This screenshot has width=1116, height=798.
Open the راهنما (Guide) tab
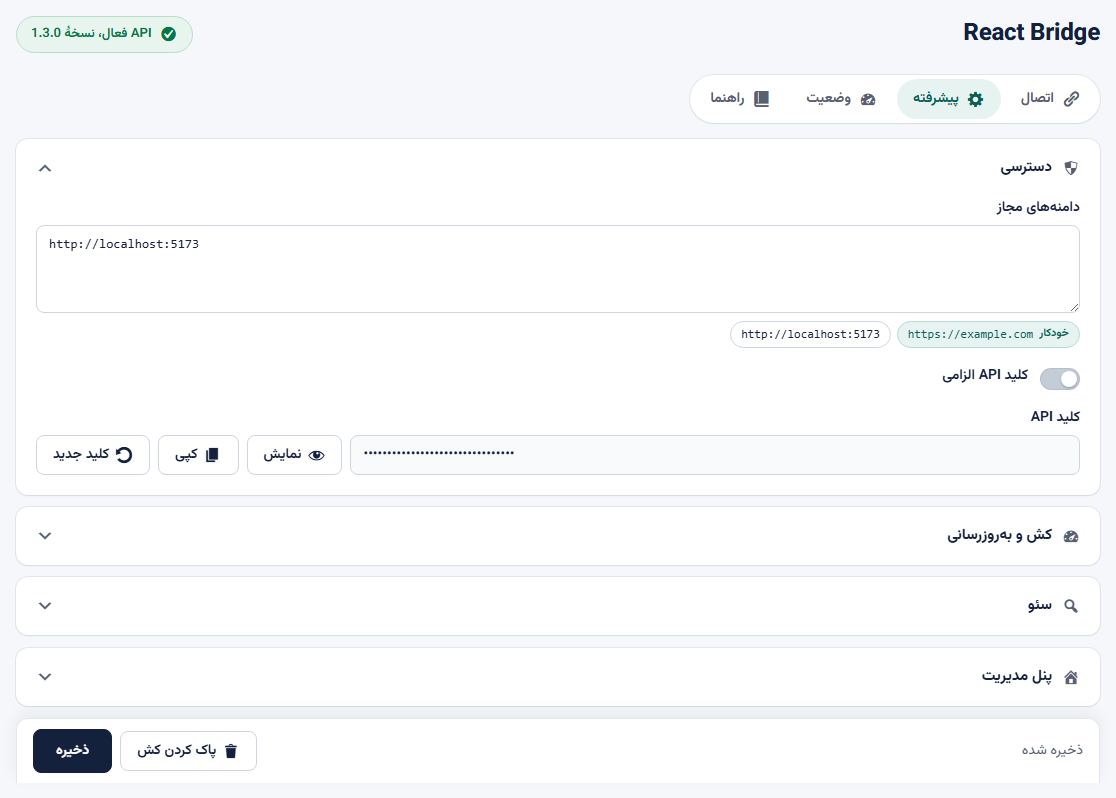(739, 99)
